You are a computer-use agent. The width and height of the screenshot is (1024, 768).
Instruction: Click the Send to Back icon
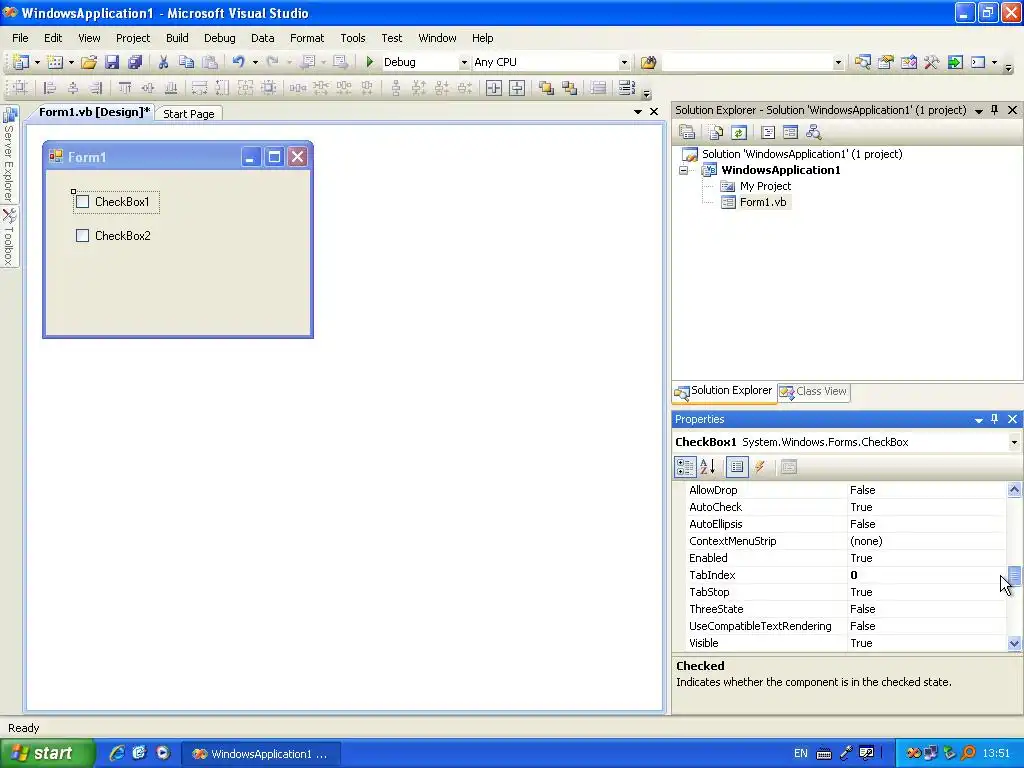coord(569,88)
